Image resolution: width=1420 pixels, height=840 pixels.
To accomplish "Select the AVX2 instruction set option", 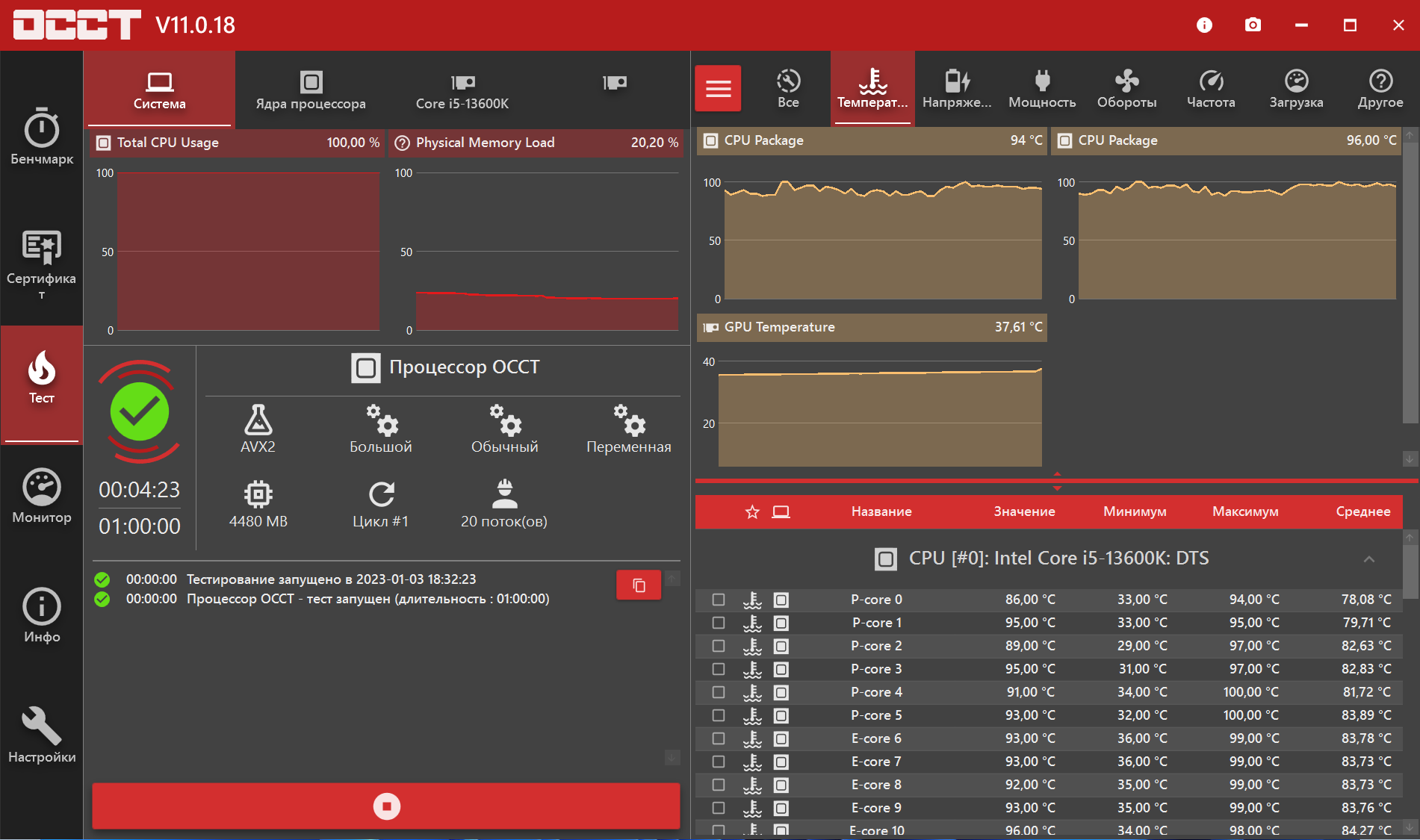I will [x=258, y=429].
